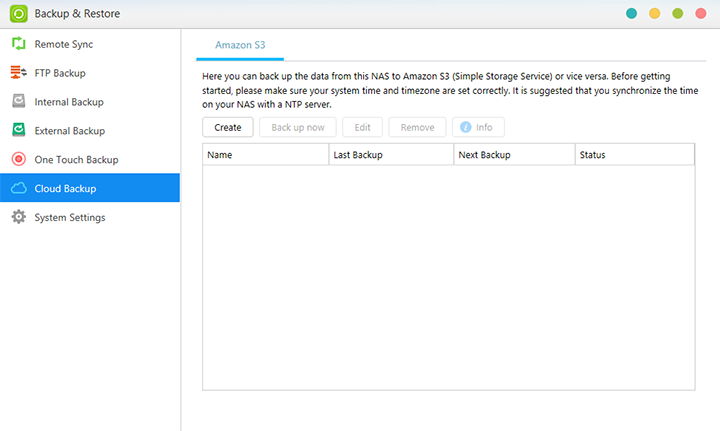
Task: Click the Last Backup column header
Action: pos(390,155)
